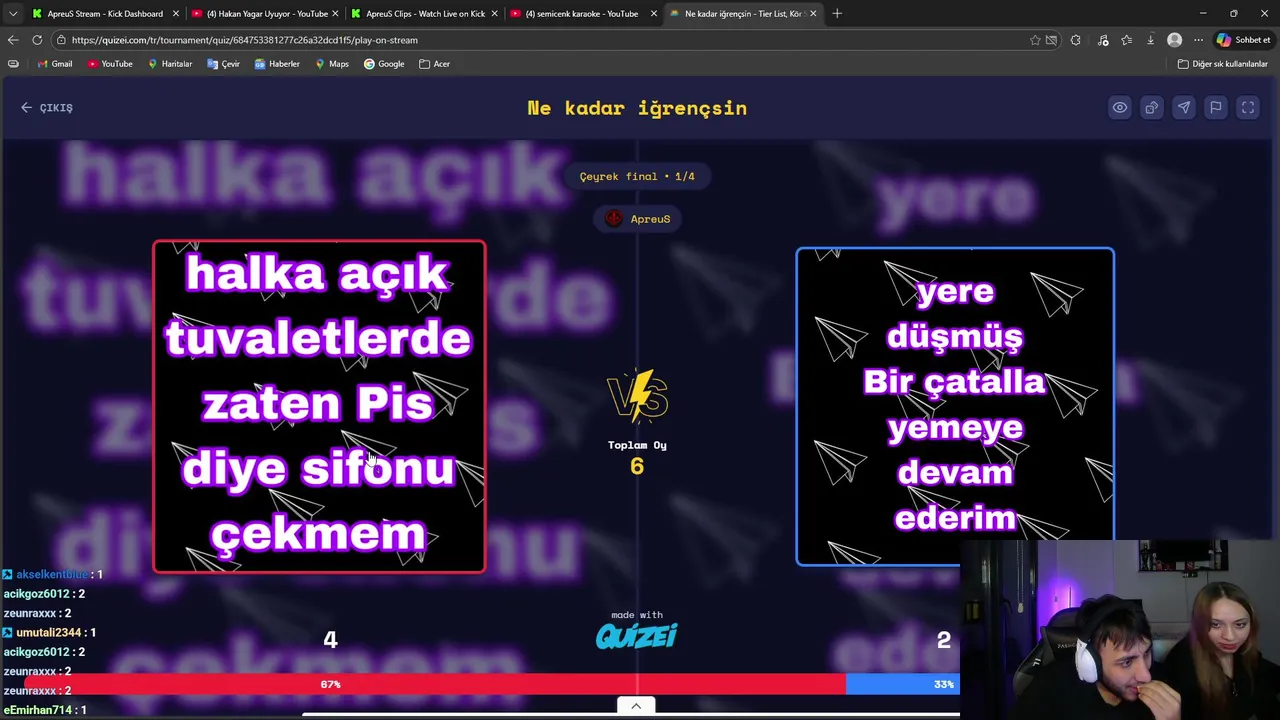Vote for the 'halka açık tuvaletlerde' card
1280x720 pixels.
(x=319, y=406)
